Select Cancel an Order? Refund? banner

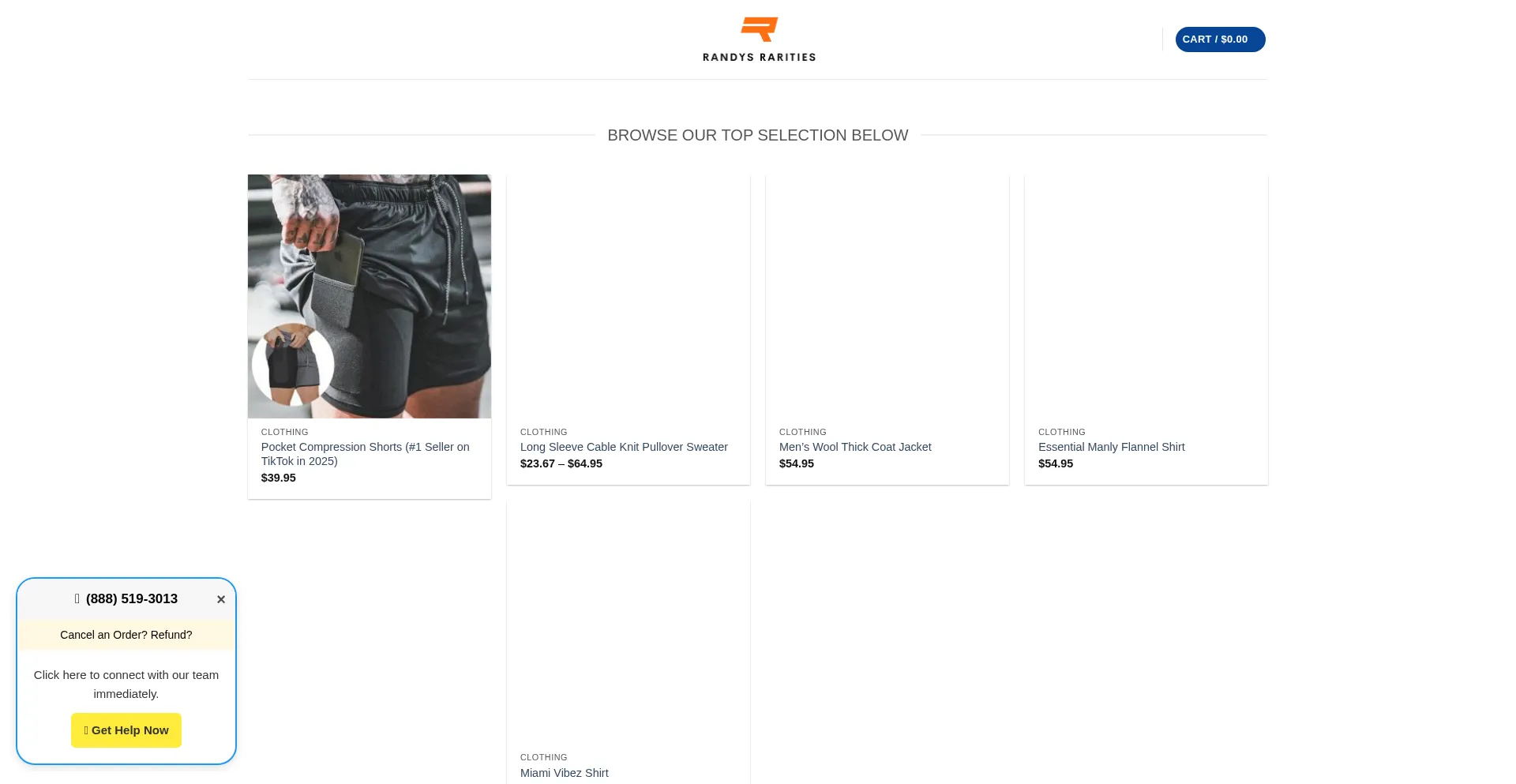pyautogui.click(x=126, y=635)
